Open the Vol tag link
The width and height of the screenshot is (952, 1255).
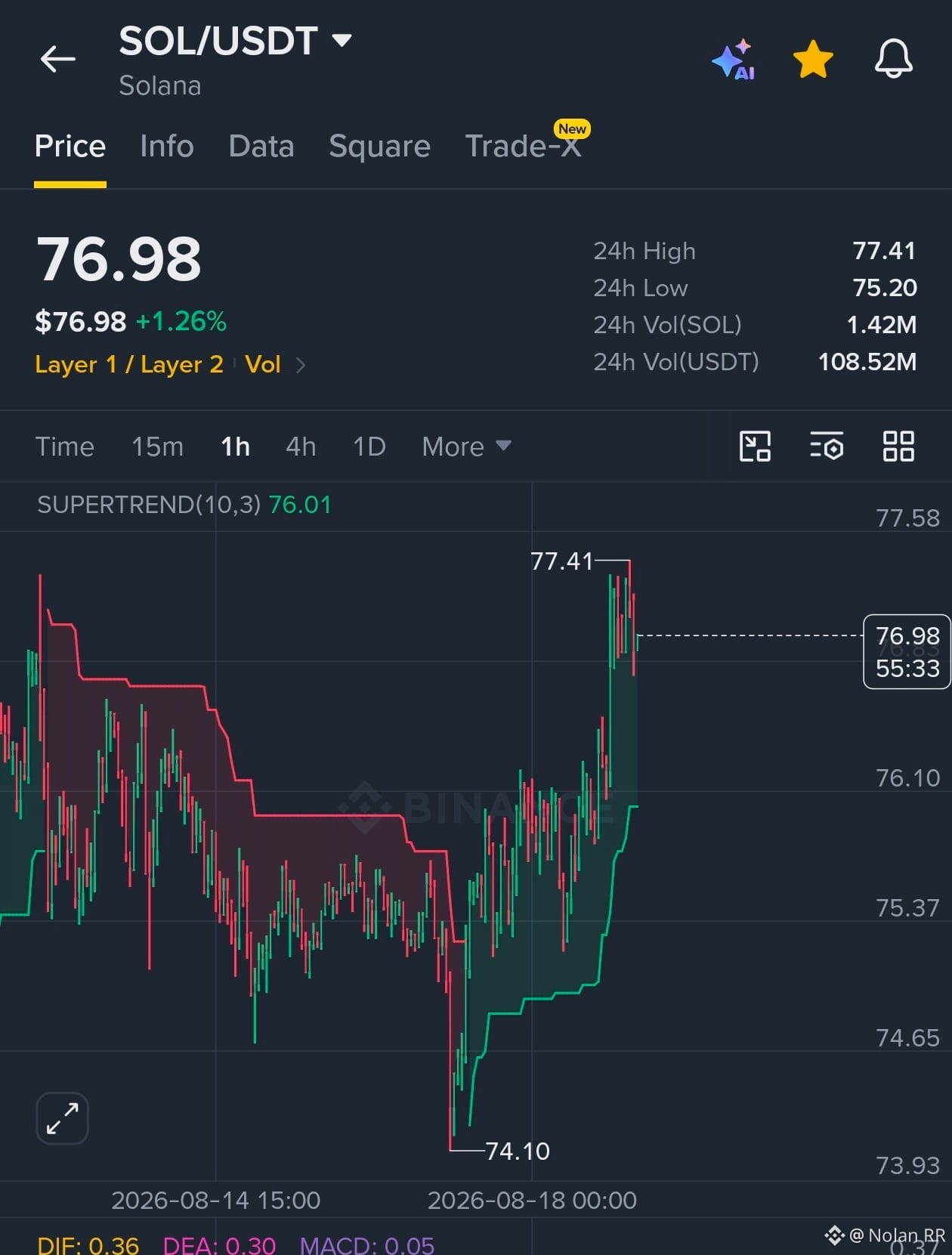pos(263,365)
